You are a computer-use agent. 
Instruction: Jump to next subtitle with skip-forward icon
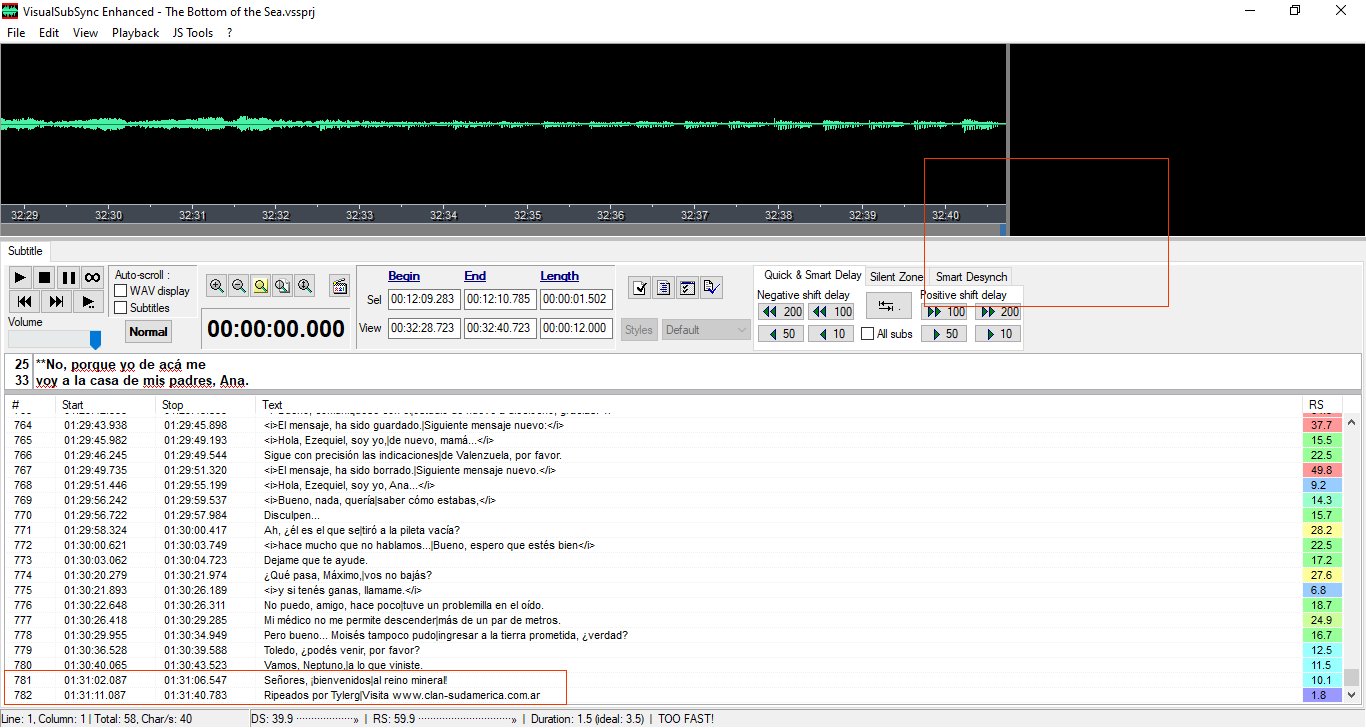56,301
